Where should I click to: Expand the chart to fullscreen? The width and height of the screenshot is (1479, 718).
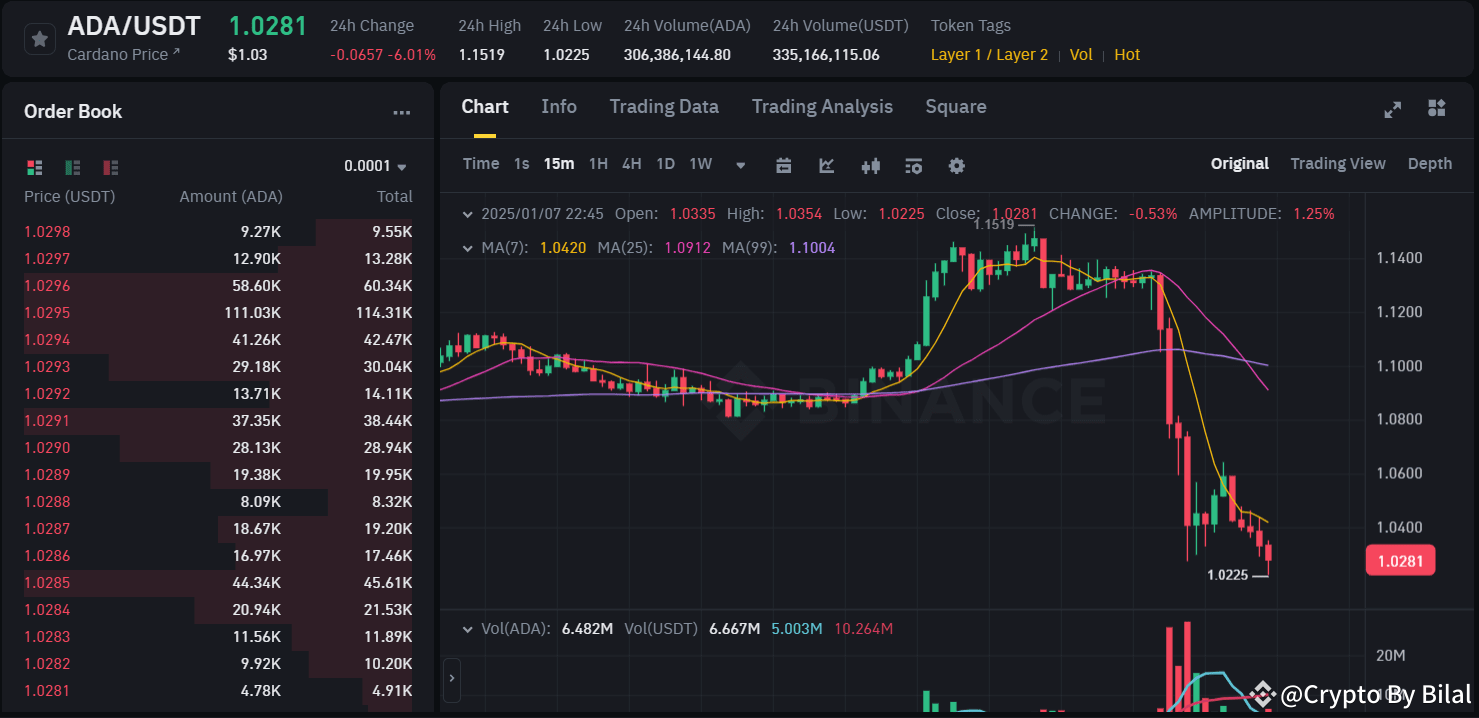pos(1393,109)
